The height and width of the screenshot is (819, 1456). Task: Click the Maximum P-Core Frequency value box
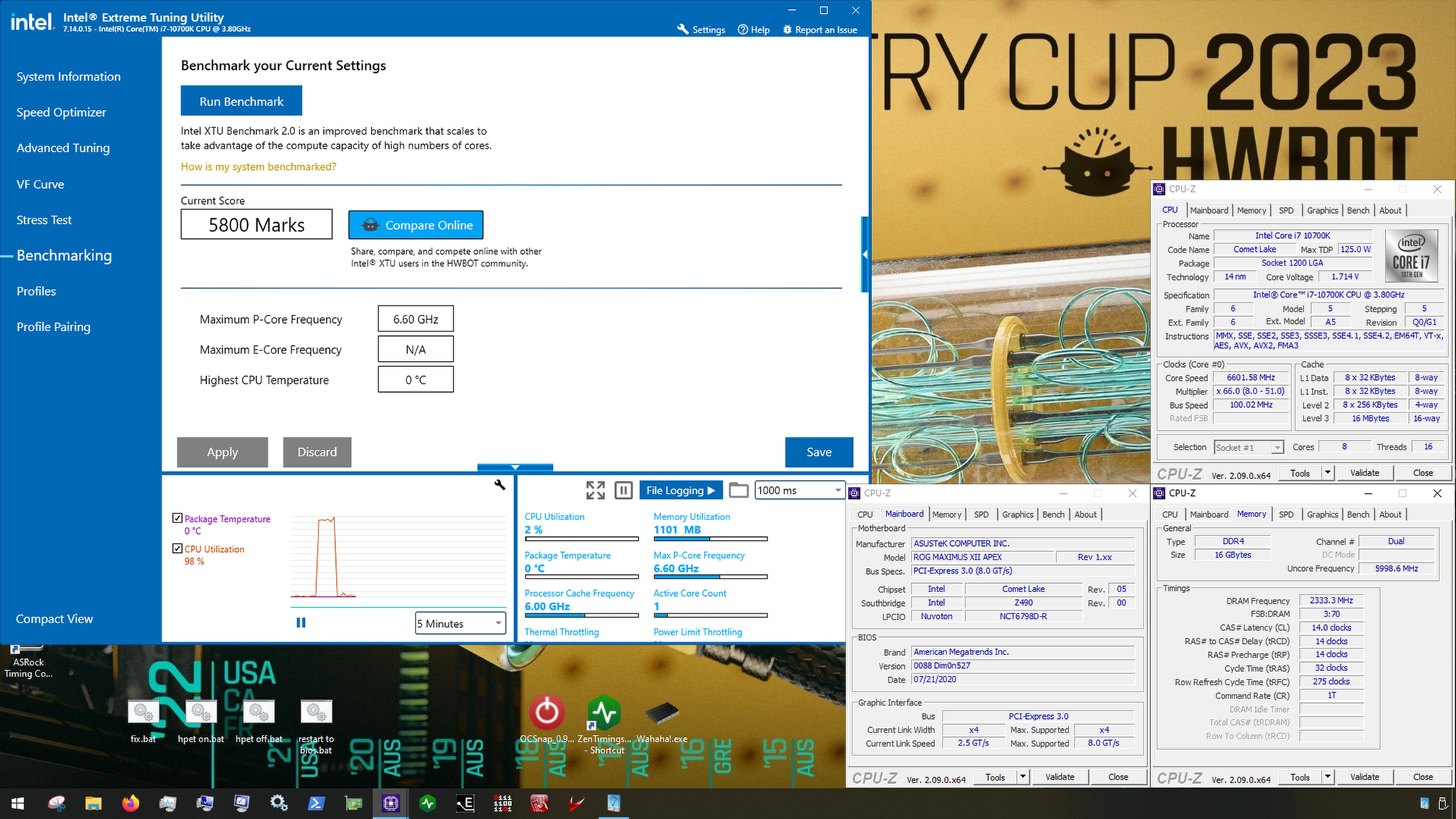click(x=416, y=319)
